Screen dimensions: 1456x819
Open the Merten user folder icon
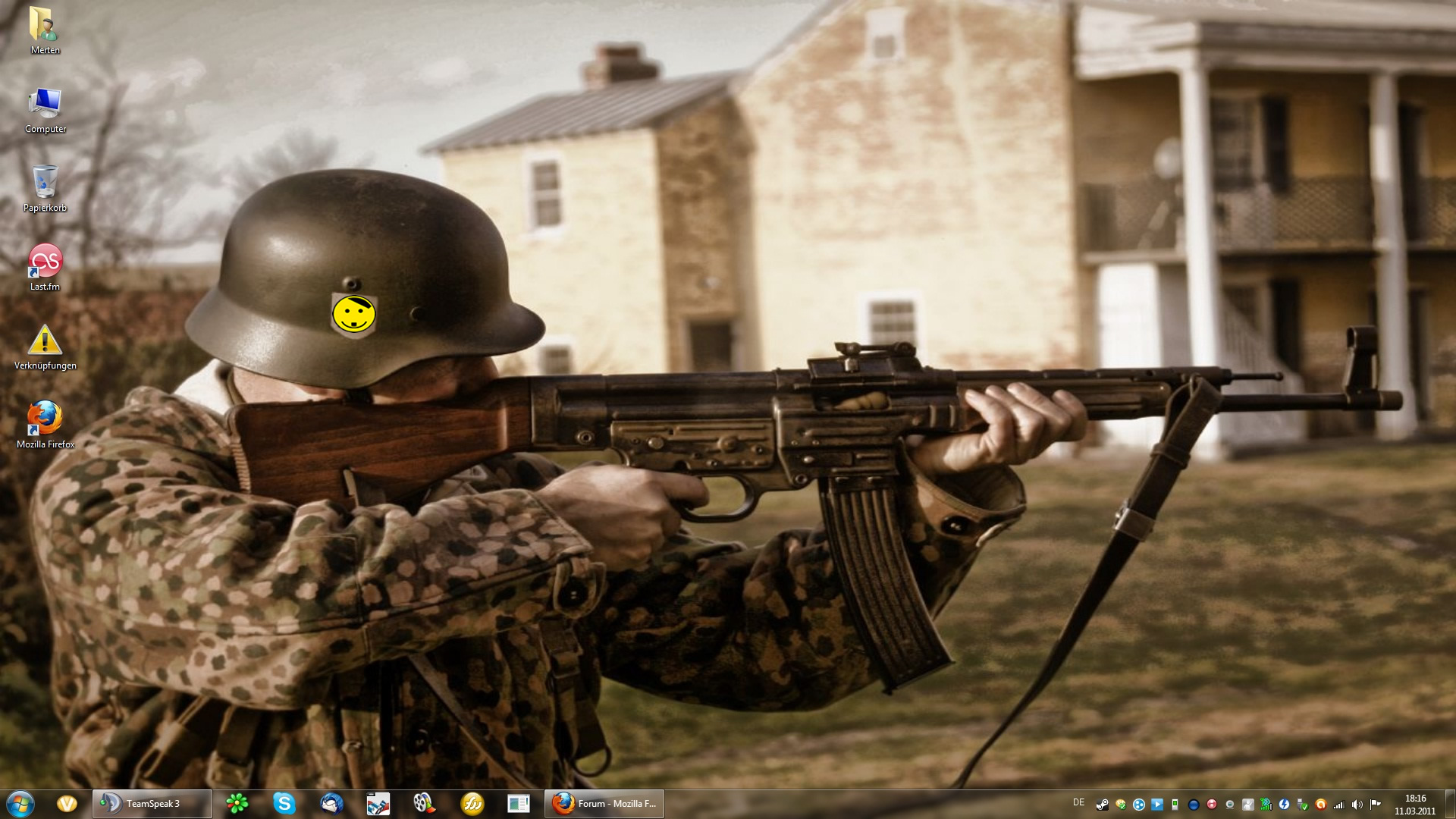click(x=45, y=30)
